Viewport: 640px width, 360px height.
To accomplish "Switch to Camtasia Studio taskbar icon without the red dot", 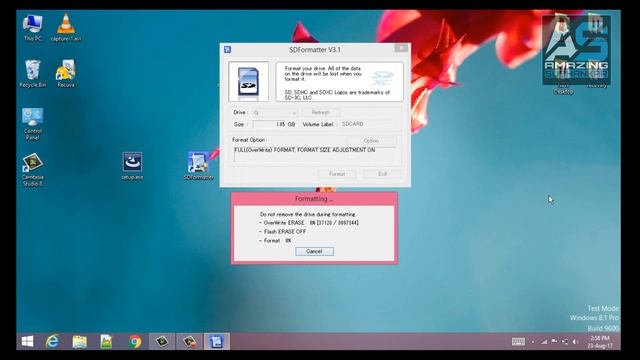I will [x=162, y=341].
